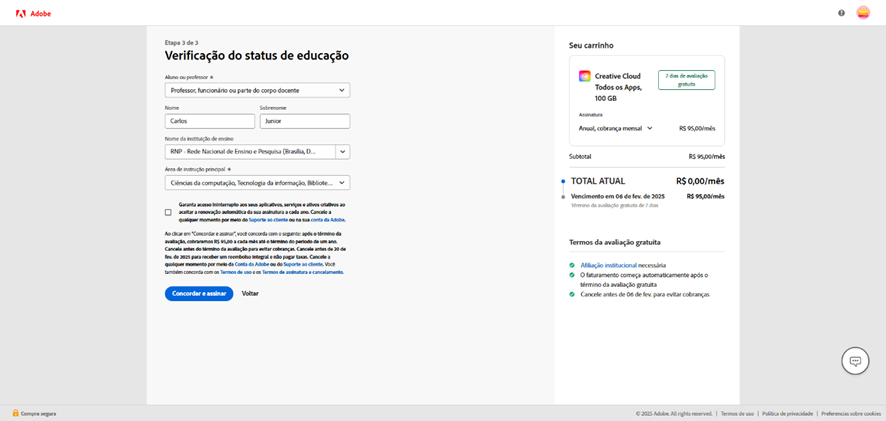Image resolution: width=886 pixels, height=421 pixels.
Task: Open the Aluno ou professor dropdown
Action: pyautogui.click(x=257, y=90)
